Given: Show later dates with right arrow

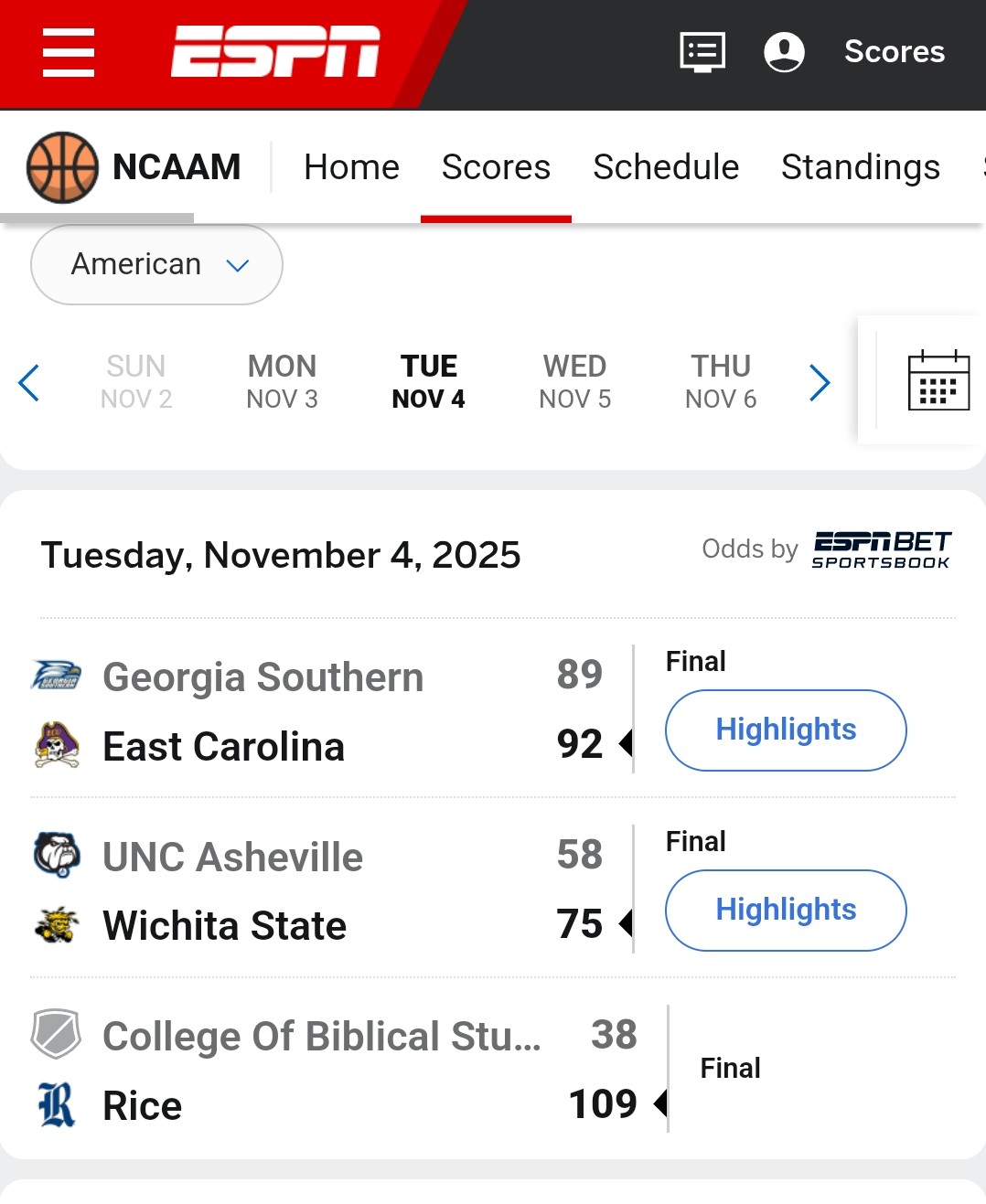Looking at the screenshot, I should (x=820, y=382).
